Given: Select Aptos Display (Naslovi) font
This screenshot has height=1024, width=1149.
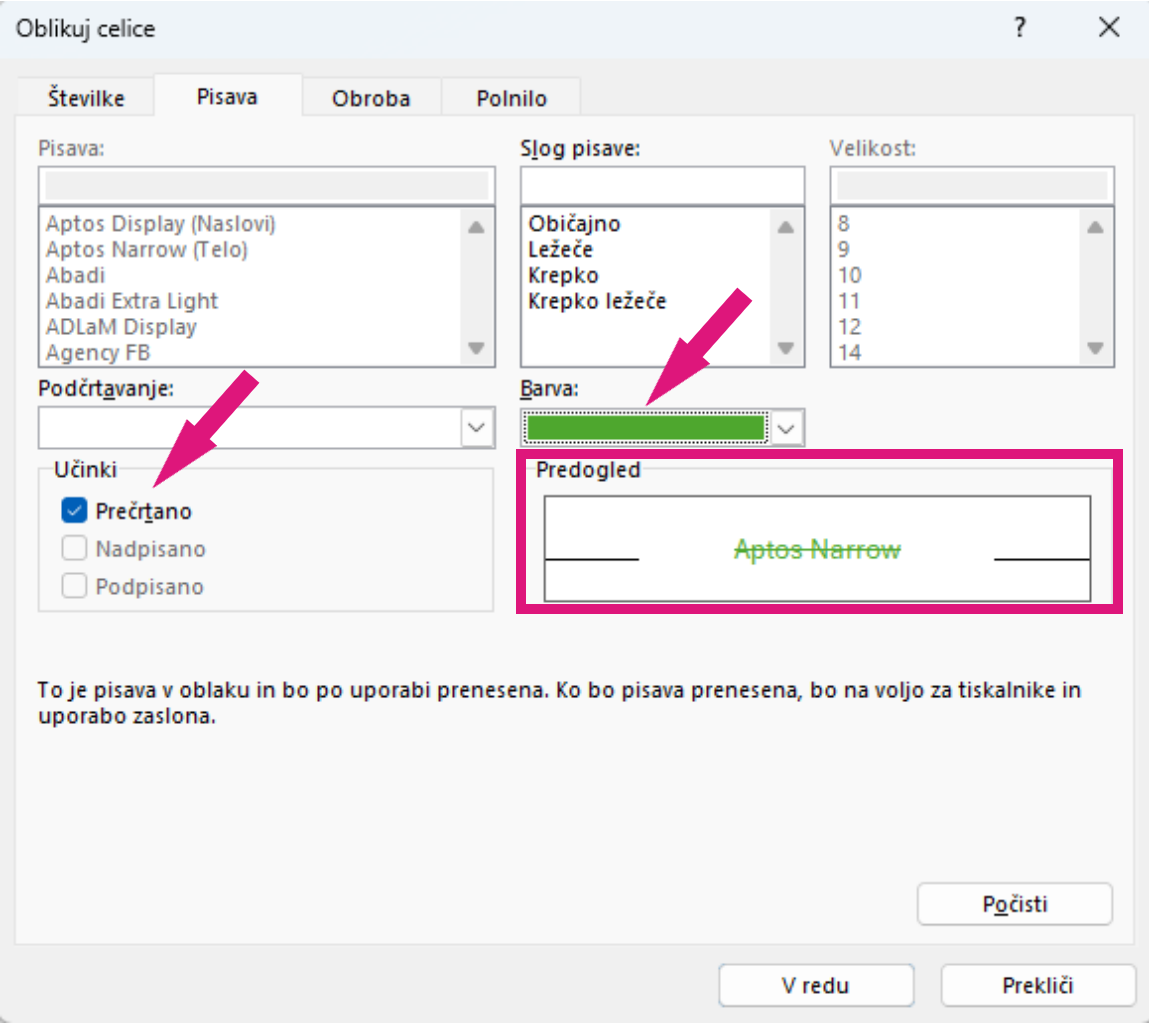Looking at the screenshot, I should [160, 224].
